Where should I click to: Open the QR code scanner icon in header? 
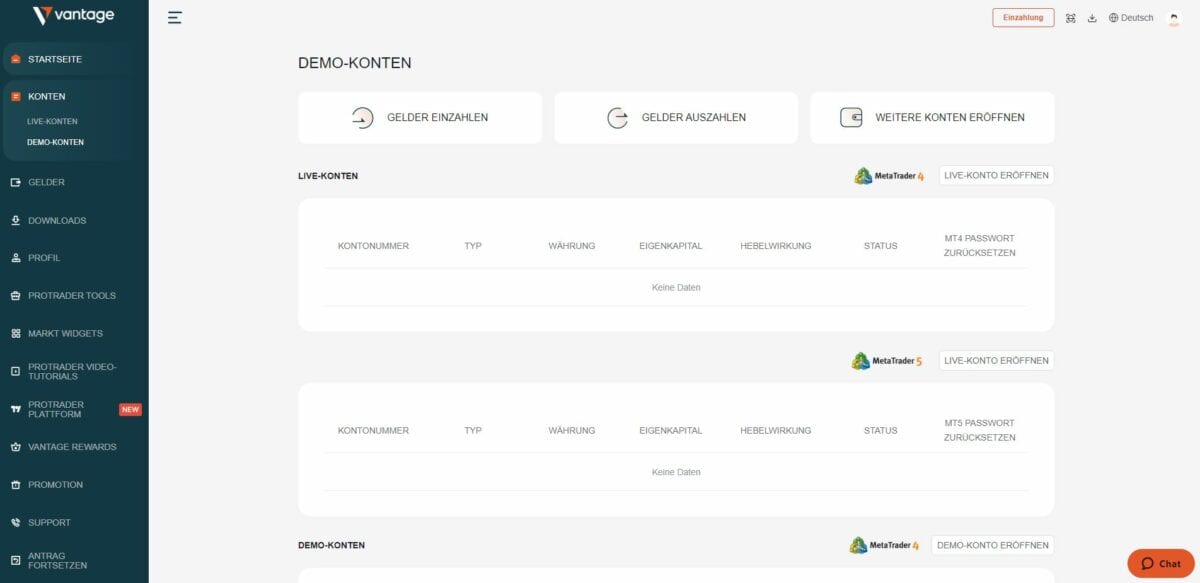pyautogui.click(x=1070, y=17)
